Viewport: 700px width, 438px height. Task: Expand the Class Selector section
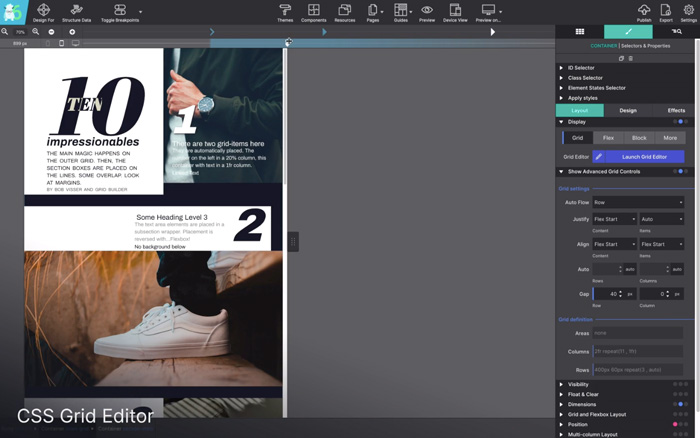coord(585,77)
